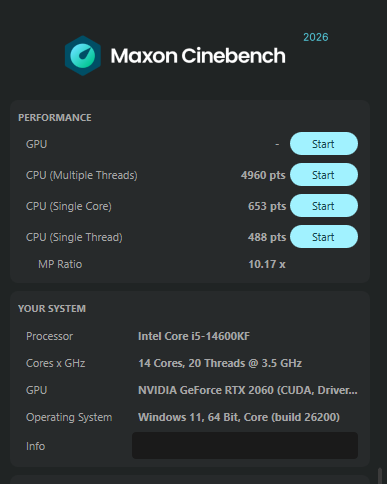Select the YOUR SYSTEM section header
The height and width of the screenshot is (484, 387).
tap(52, 309)
